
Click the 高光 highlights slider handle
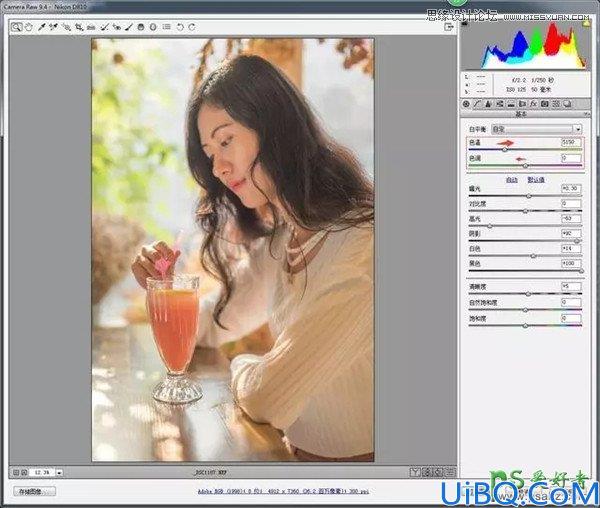click(489, 226)
